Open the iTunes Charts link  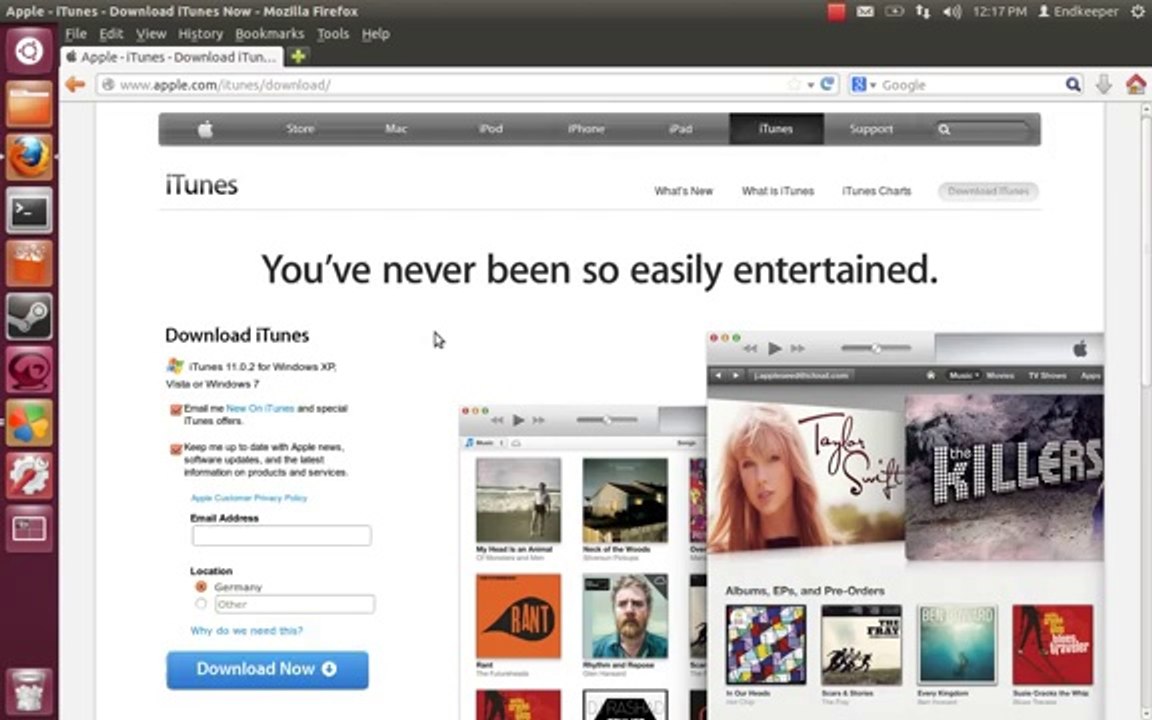pyautogui.click(x=876, y=191)
